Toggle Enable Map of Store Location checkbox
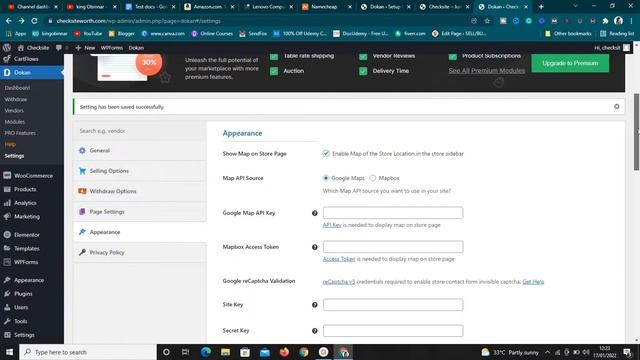This screenshot has width=640, height=360. coord(326,153)
